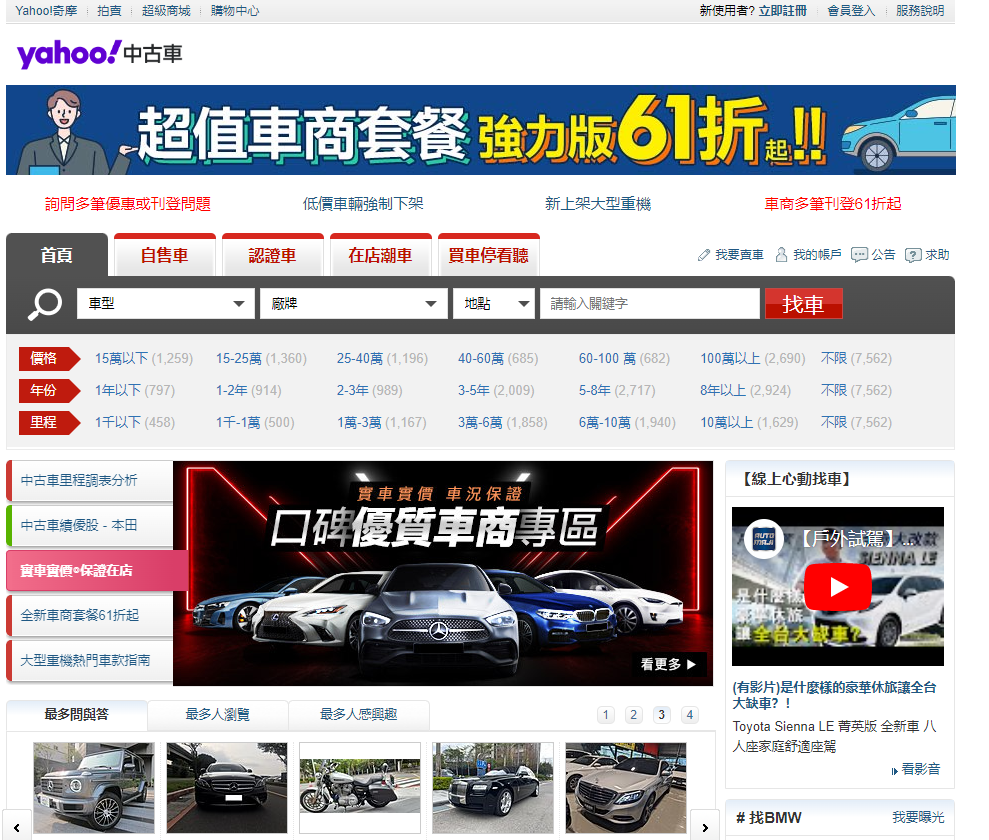Click 購物中心 top navigation link
This screenshot has height=840, width=989.
pyautogui.click(x=235, y=11)
